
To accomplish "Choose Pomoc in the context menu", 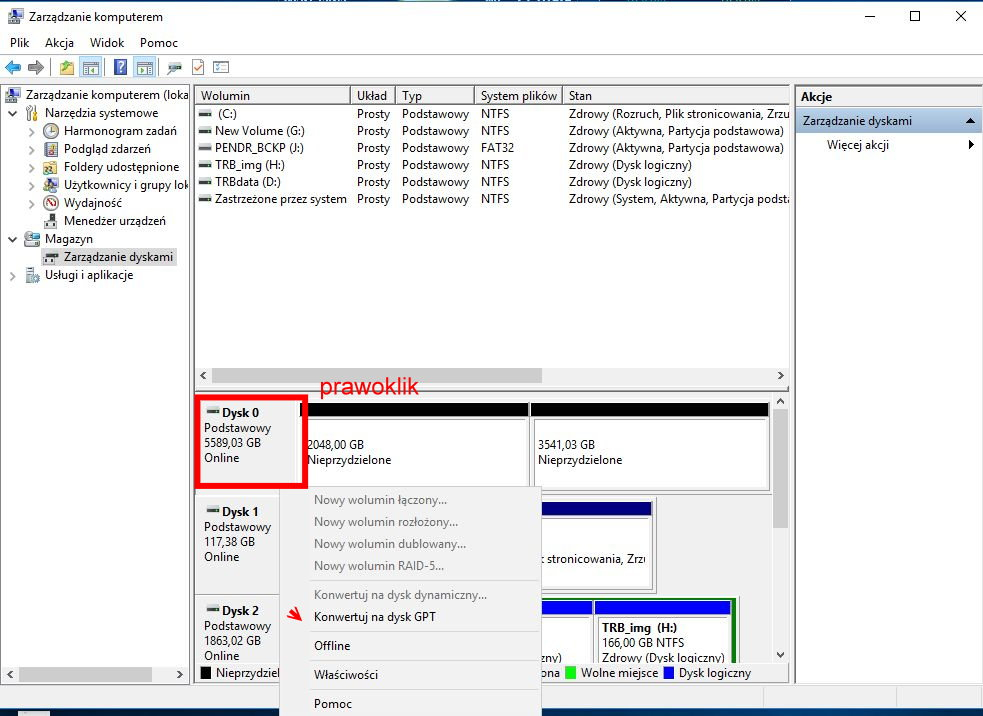I will (332, 704).
